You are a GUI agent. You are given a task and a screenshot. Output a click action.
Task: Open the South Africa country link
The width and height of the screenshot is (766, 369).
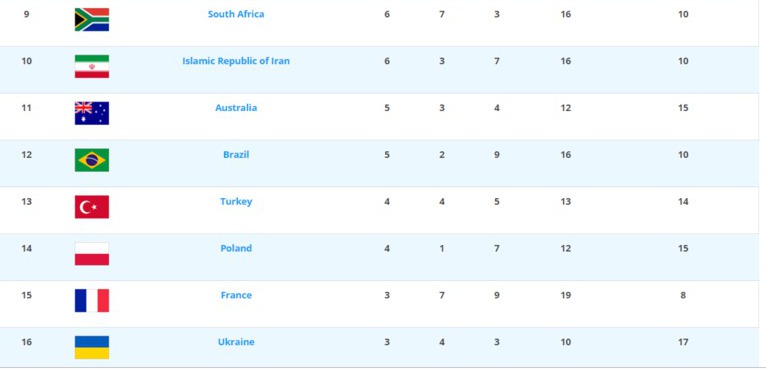tap(236, 14)
